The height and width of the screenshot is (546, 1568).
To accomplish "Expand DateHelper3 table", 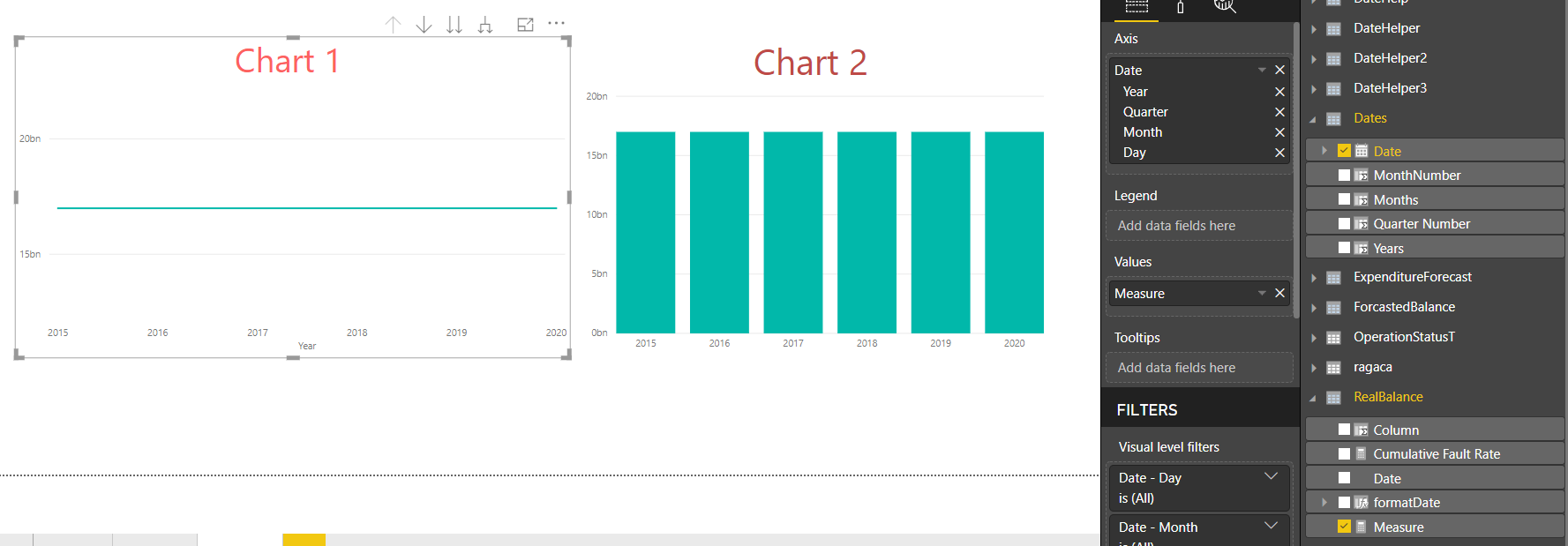I will [1314, 89].
